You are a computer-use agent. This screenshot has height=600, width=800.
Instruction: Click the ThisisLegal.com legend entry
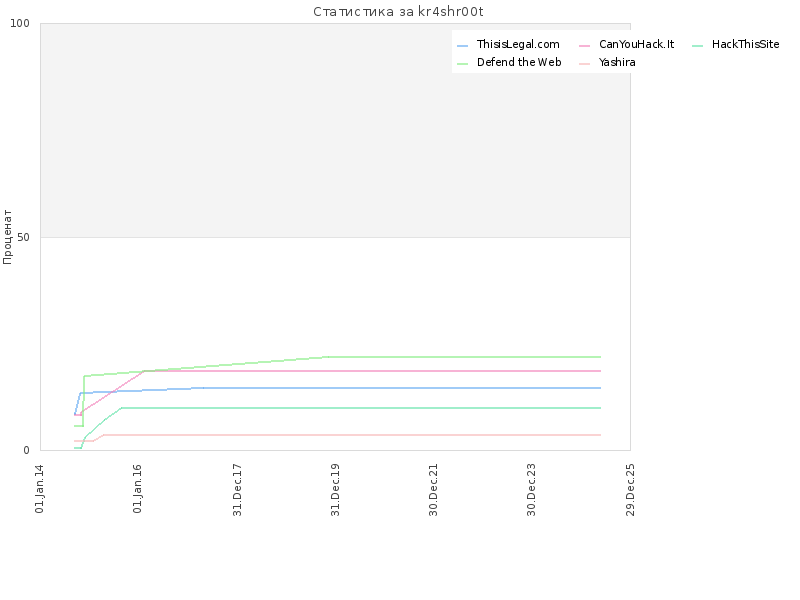pyautogui.click(x=517, y=45)
